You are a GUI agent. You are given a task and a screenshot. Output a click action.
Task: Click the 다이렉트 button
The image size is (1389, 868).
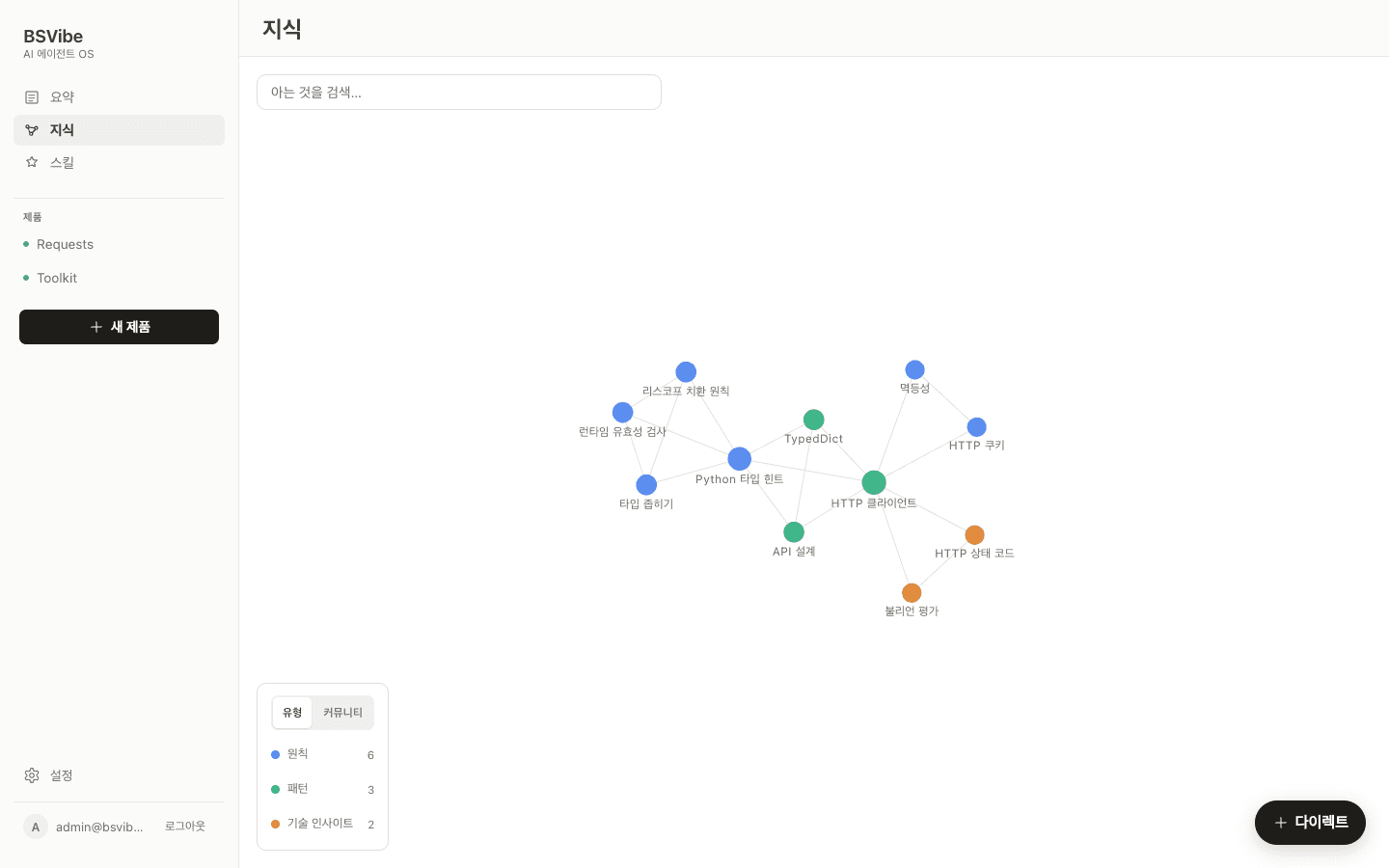(x=1310, y=823)
